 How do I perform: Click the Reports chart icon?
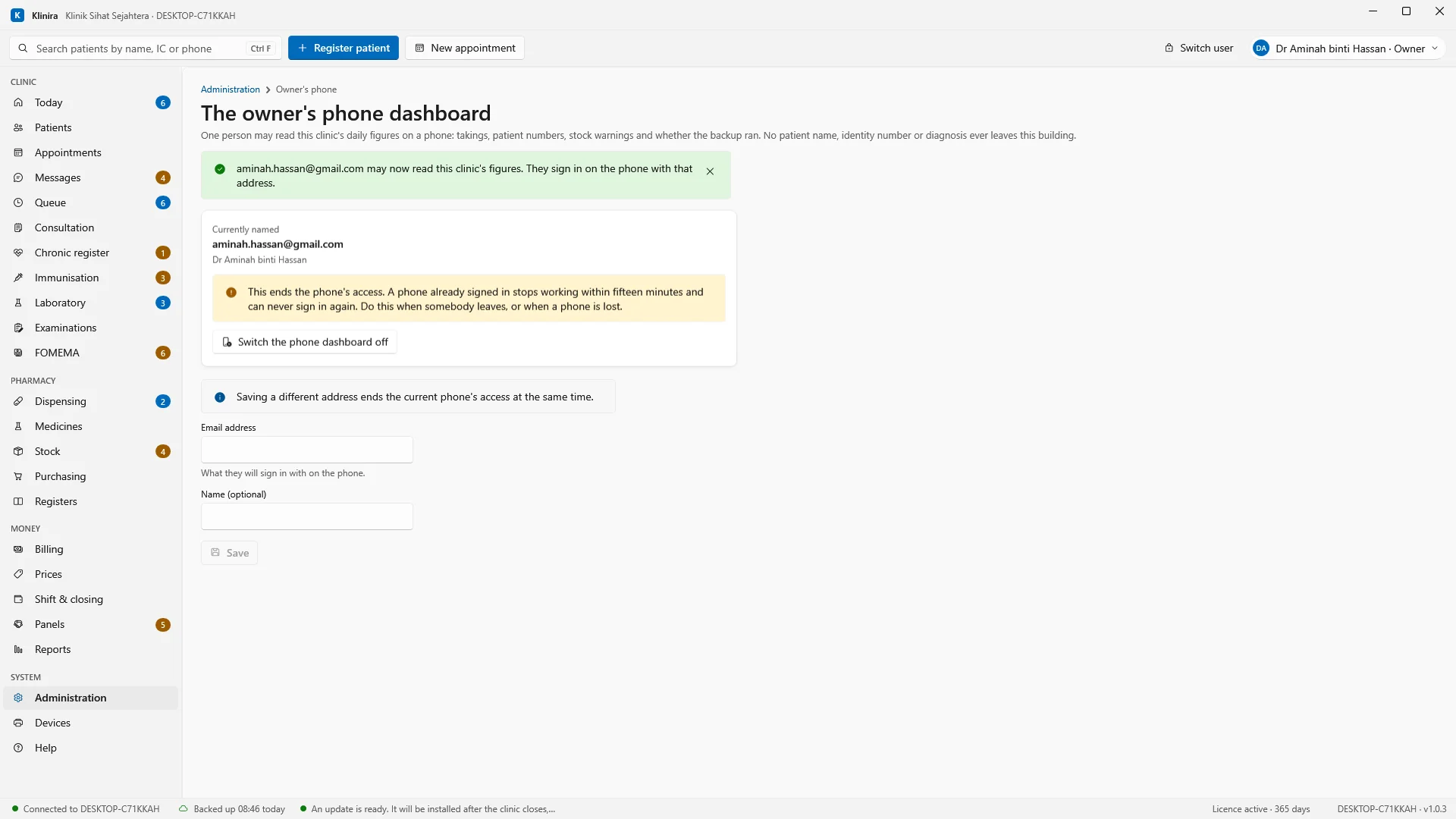tap(18, 649)
